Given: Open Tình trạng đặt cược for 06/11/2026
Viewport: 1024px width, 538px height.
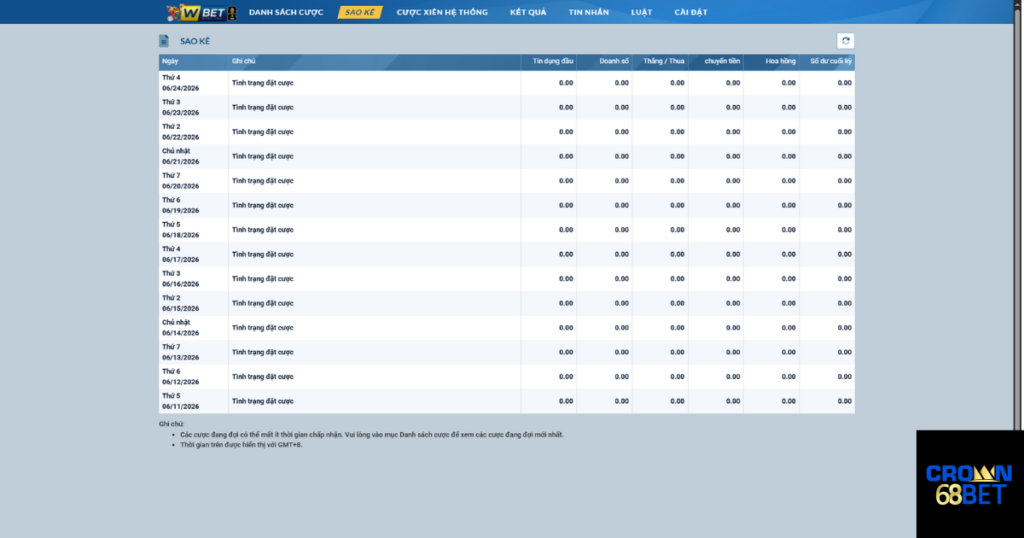Looking at the screenshot, I should (x=263, y=401).
